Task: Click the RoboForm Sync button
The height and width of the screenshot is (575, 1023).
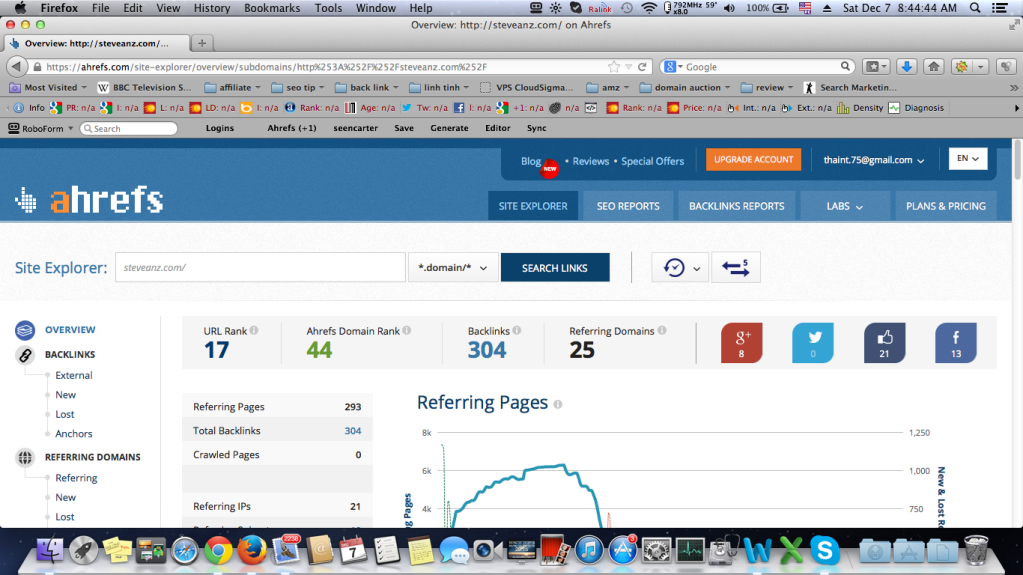Action: [536, 128]
